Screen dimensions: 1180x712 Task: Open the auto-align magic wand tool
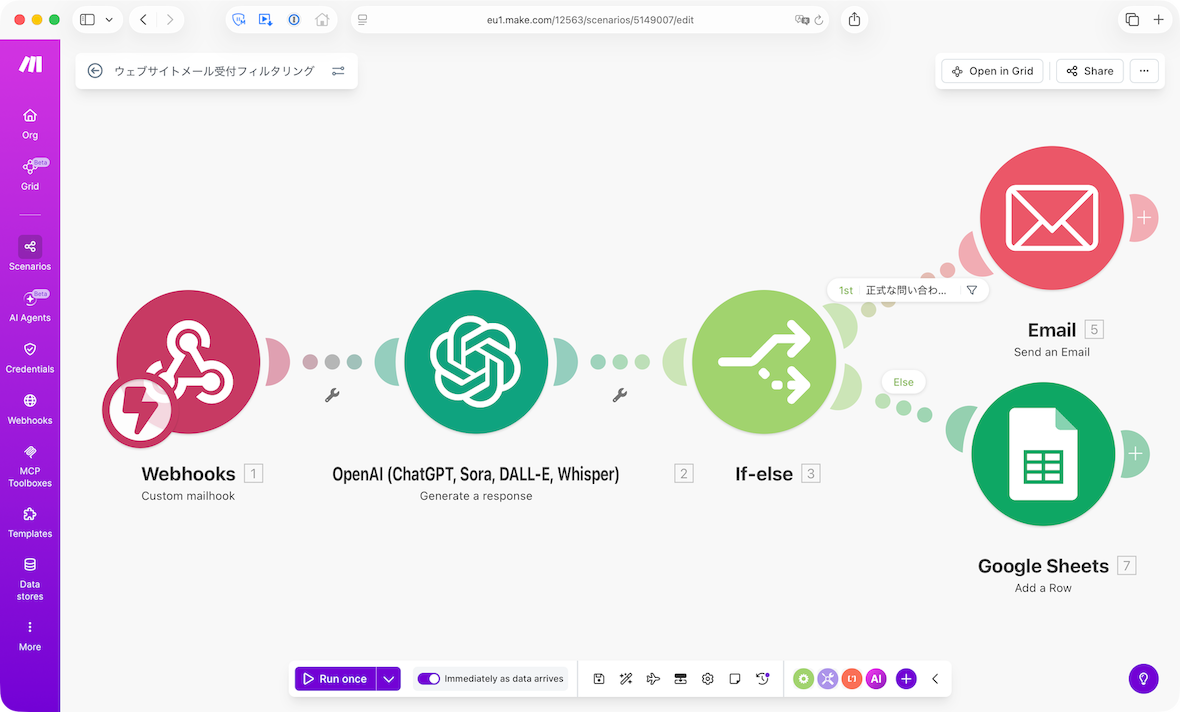pos(626,679)
